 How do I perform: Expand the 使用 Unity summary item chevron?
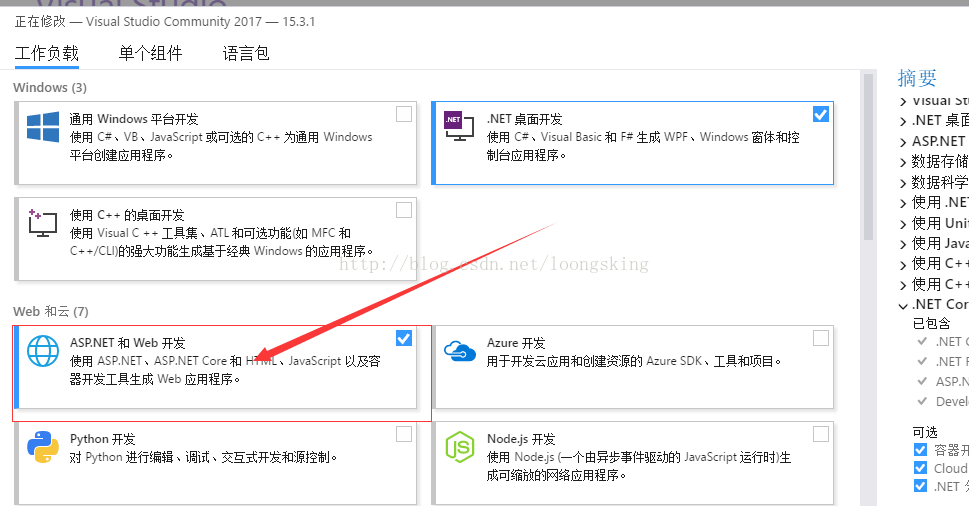(903, 224)
